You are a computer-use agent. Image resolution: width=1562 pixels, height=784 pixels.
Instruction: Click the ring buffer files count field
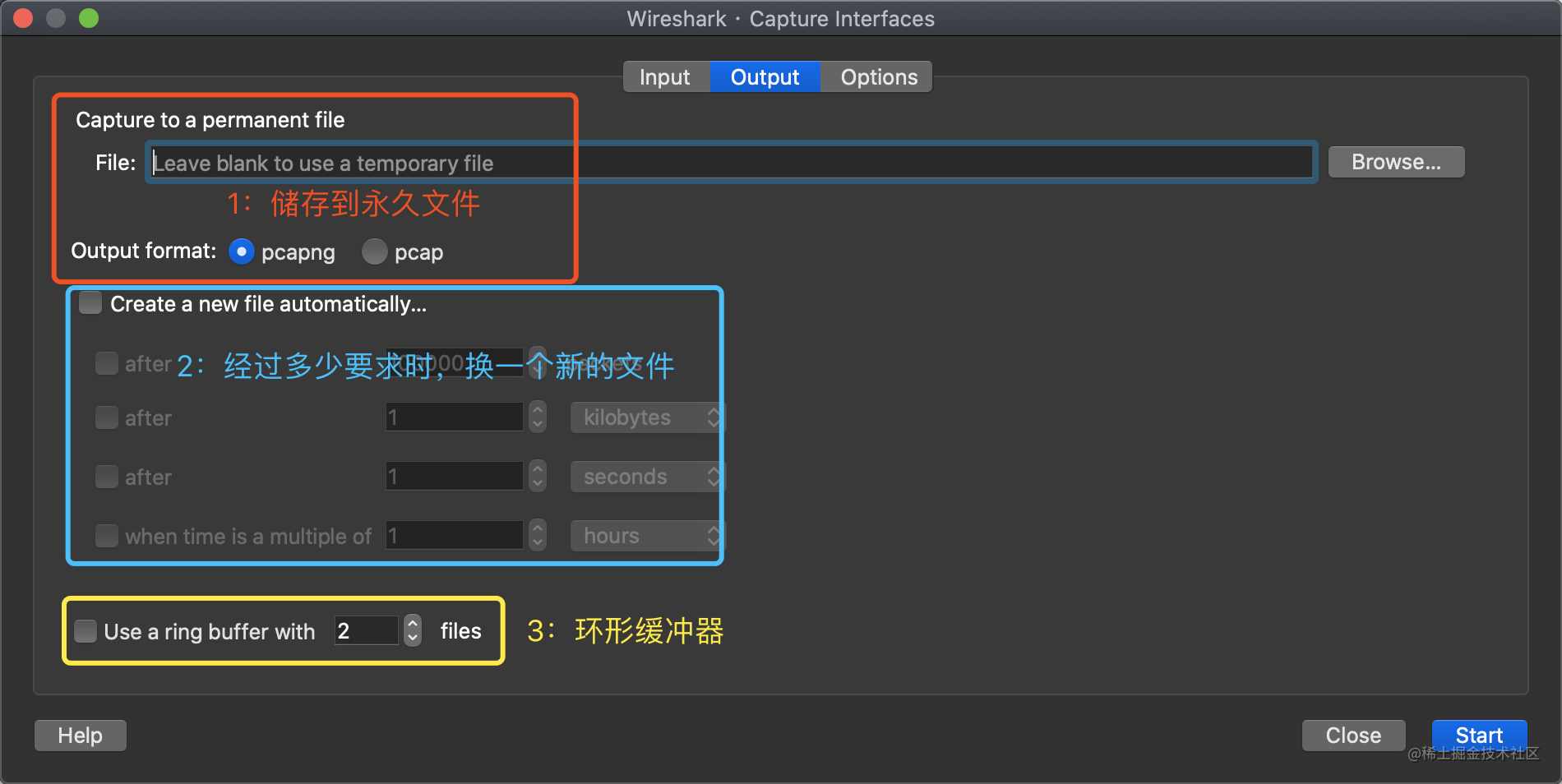[367, 631]
